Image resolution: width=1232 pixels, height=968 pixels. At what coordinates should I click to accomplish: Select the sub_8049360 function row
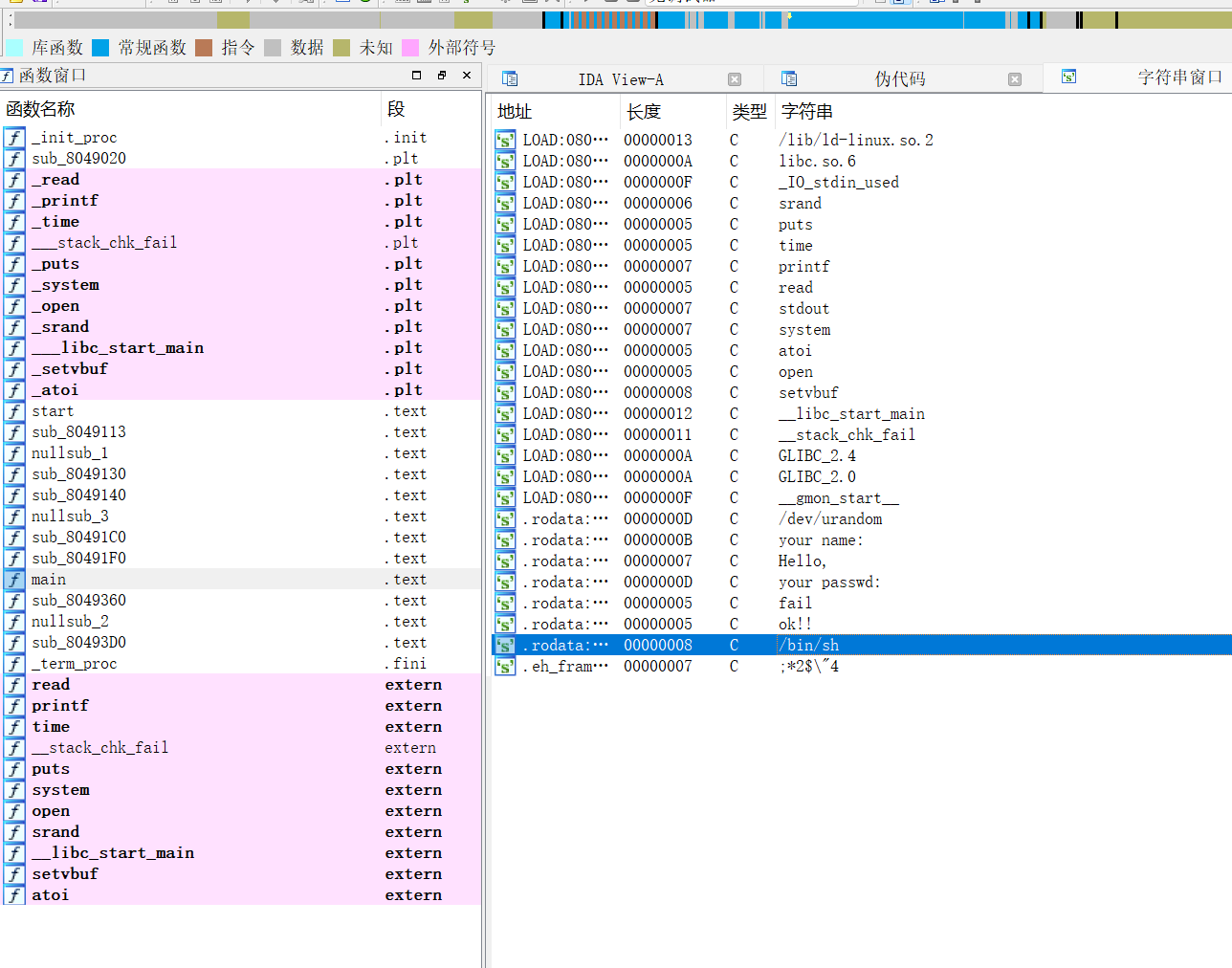click(x=78, y=601)
